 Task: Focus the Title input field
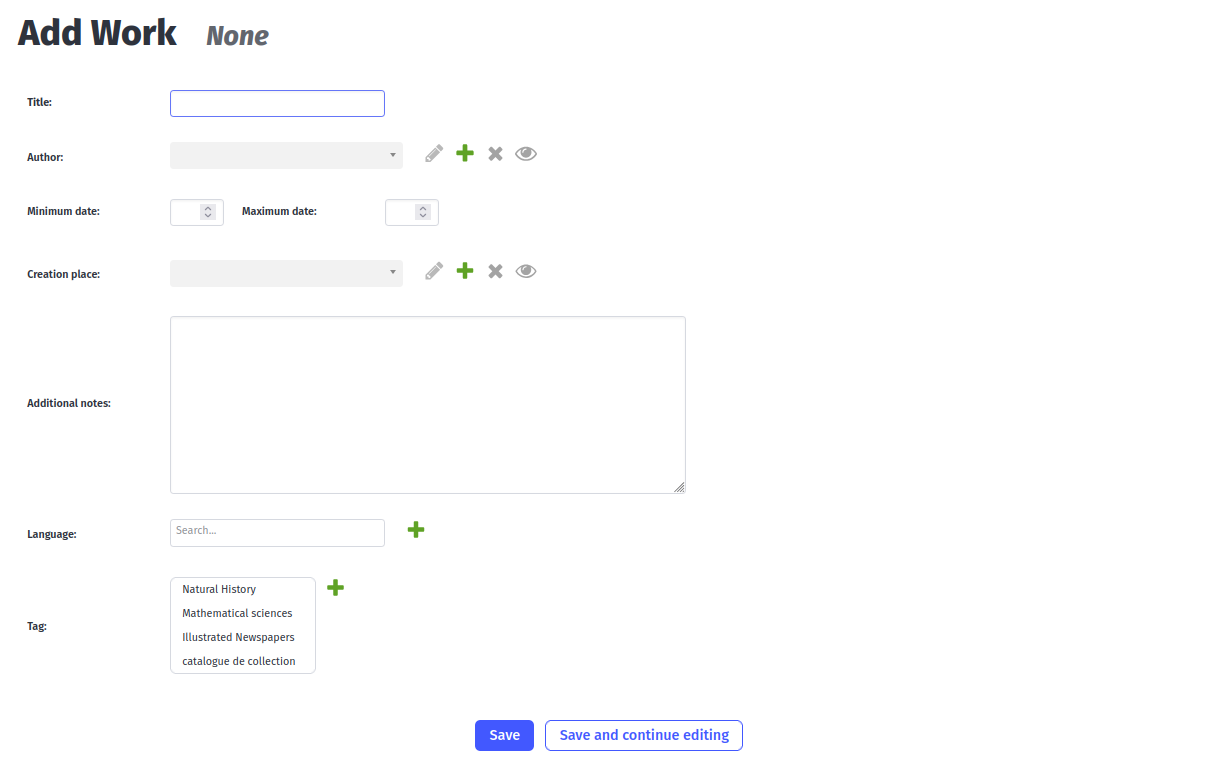tap(277, 103)
